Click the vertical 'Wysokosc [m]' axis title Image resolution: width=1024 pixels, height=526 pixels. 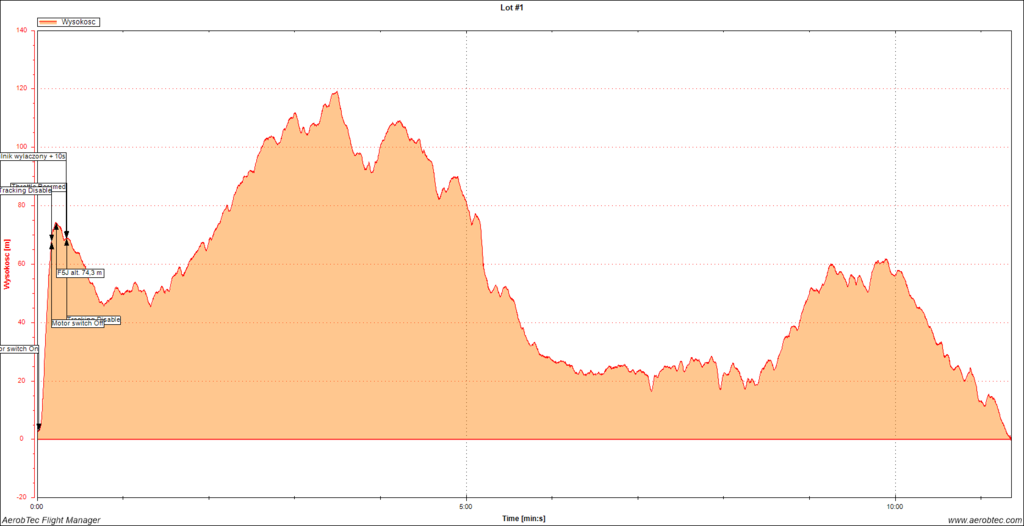pyautogui.click(x=7, y=264)
